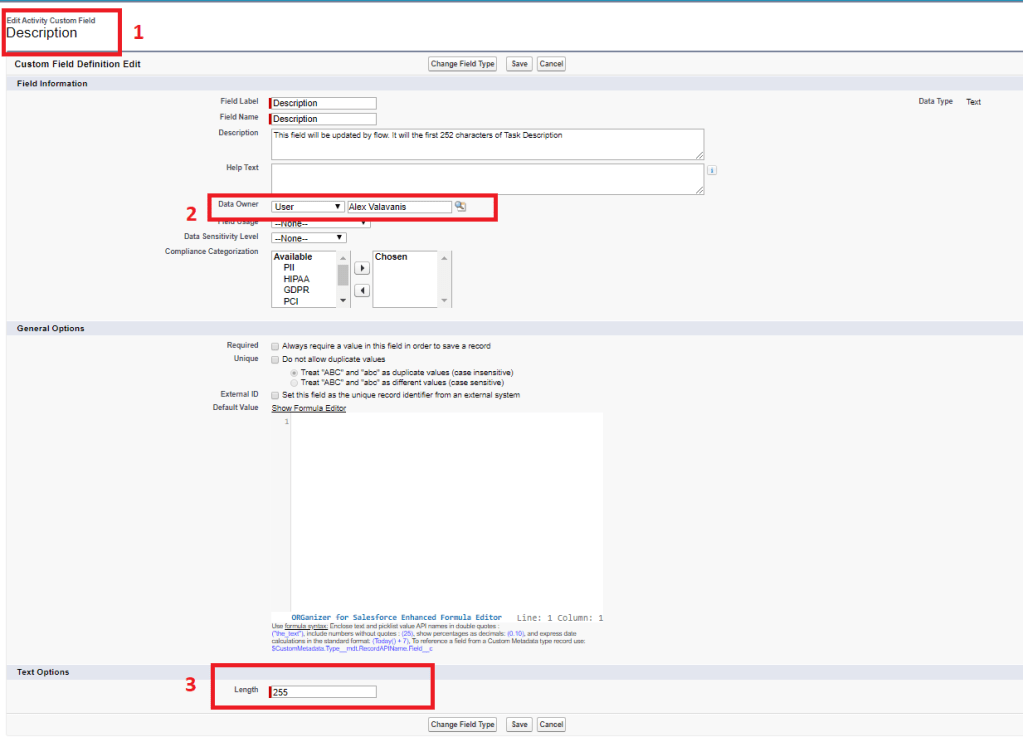Click the Add arrow for Compliance Categorization
This screenshot has height=742, width=1023.
click(x=362, y=269)
